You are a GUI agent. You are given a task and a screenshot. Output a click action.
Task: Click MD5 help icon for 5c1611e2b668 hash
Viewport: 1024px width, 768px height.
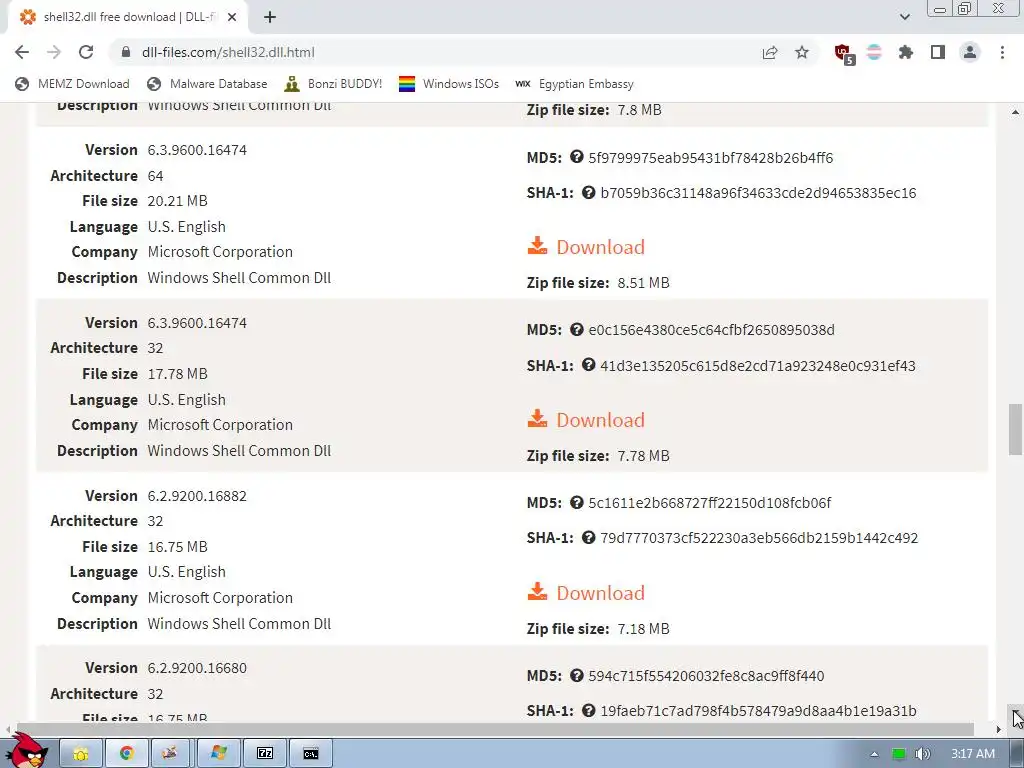coord(576,502)
